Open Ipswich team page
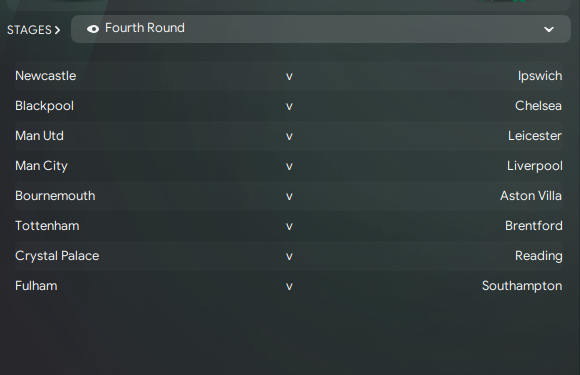The height and width of the screenshot is (375, 580). click(x=540, y=76)
